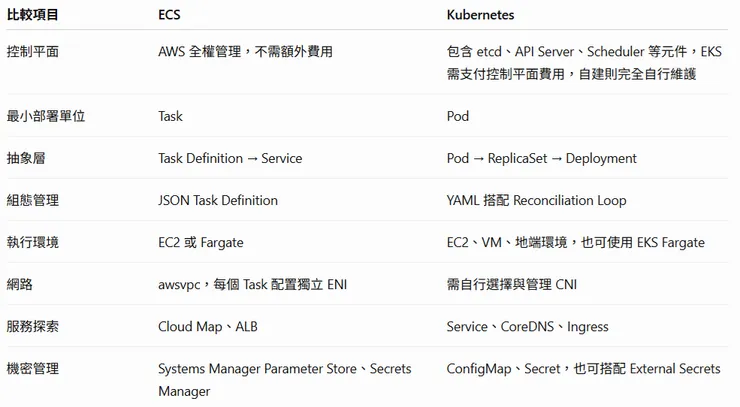This screenshot has height=407, width=740.
Task: Select the 組態管理 row label
Action: [x=33, y=200]
